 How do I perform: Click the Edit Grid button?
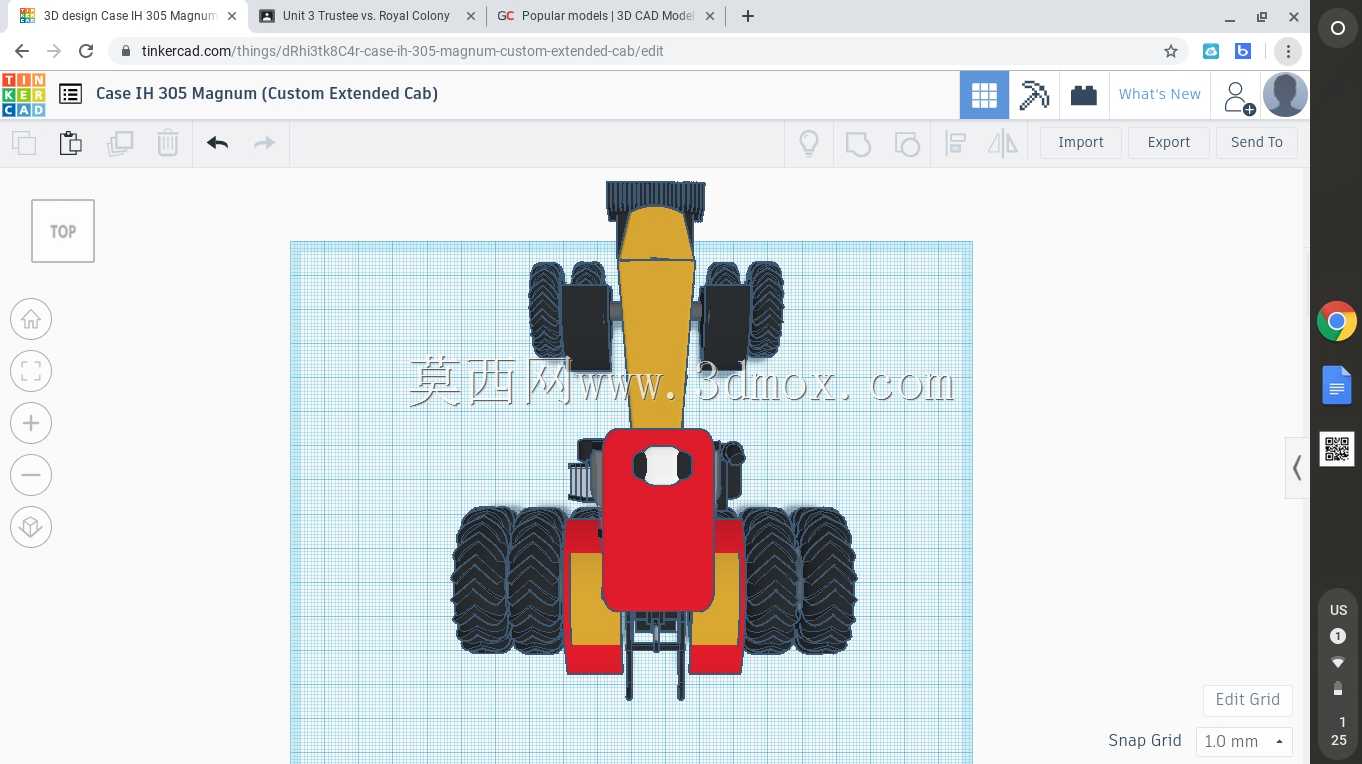coord(1248,700)
